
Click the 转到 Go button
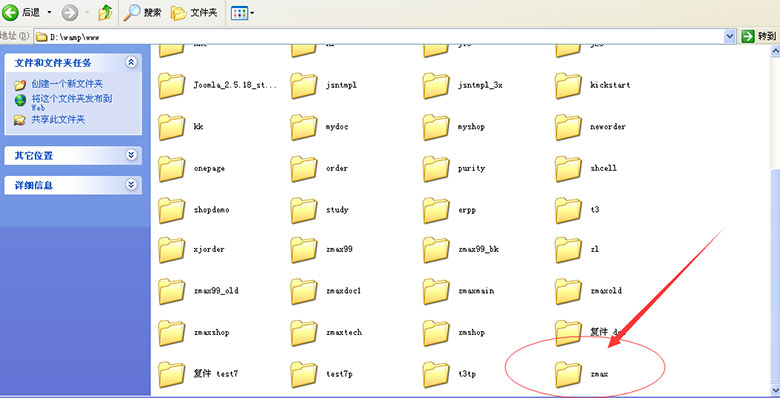tap(759, 36)
